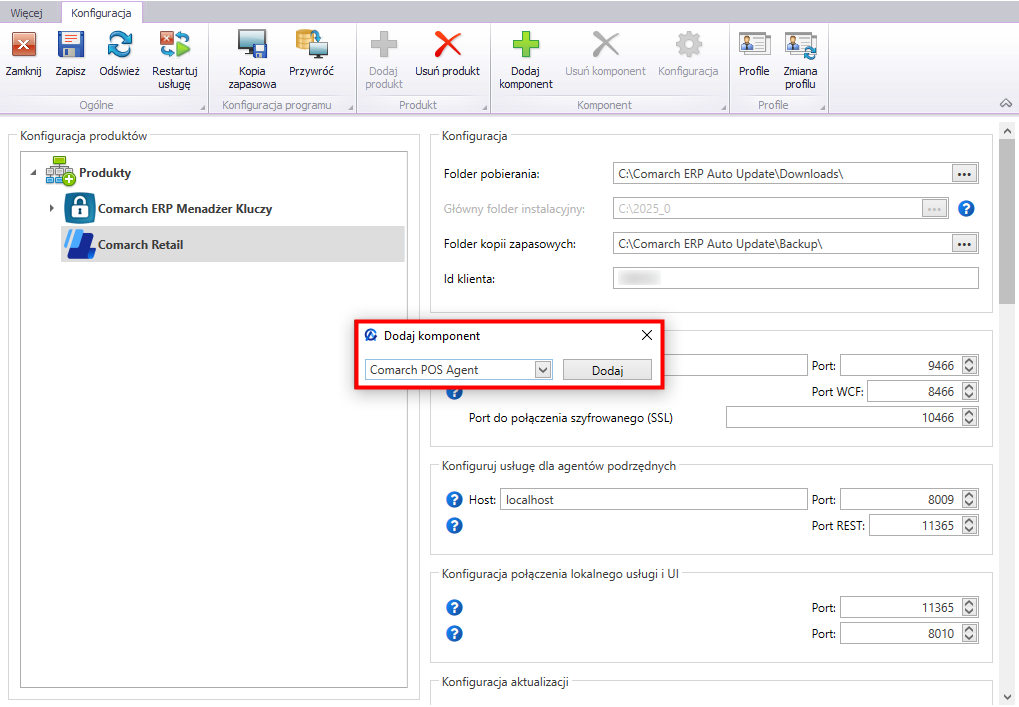Click the Usuń komponent X icon
Image resolution: width=1019 pixels, height=707 pixels.
click(606, 45)
